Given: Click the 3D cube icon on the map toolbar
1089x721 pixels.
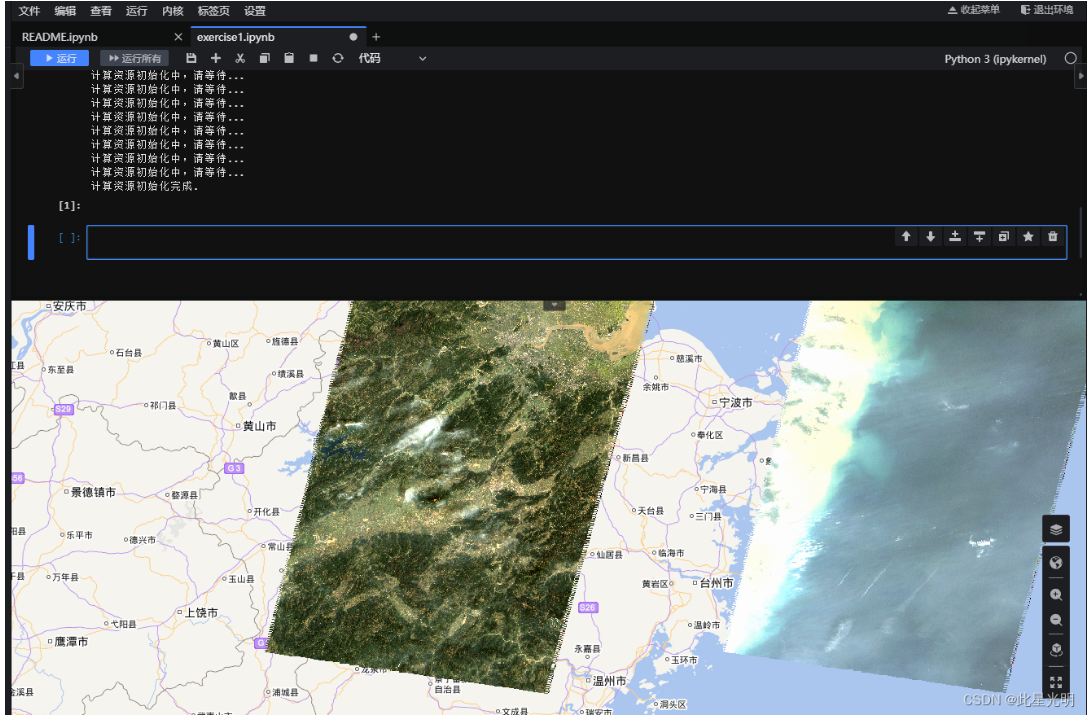Looking at the screenshot, I should [x=1056, y=647].
